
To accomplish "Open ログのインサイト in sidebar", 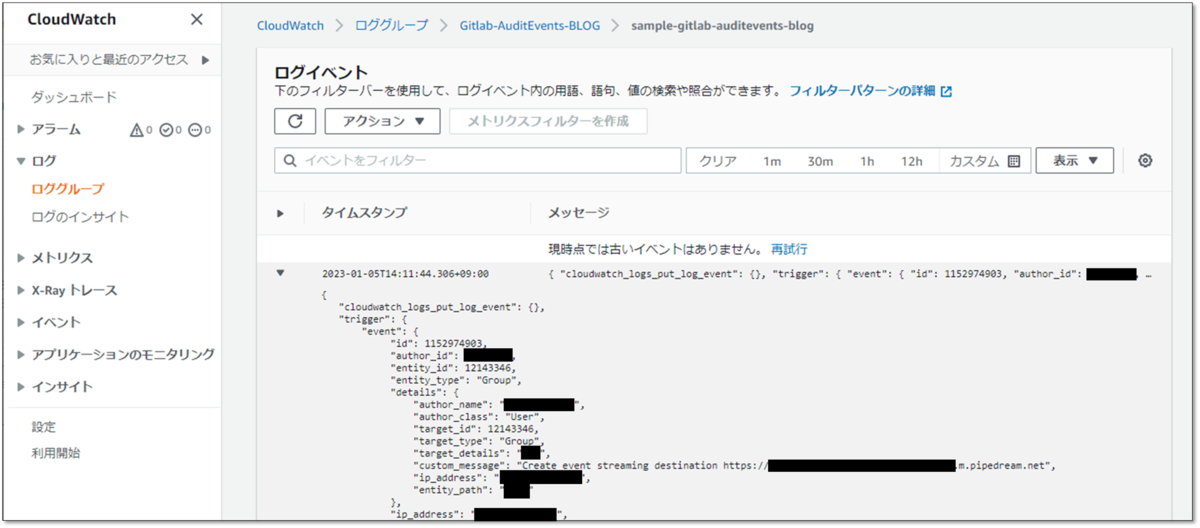I will click(80, 216).
